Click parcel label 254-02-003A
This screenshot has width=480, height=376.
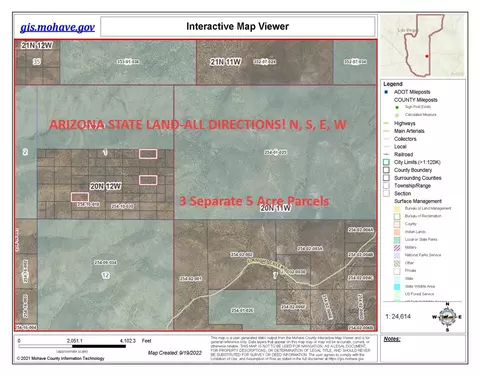click(310, 249)
